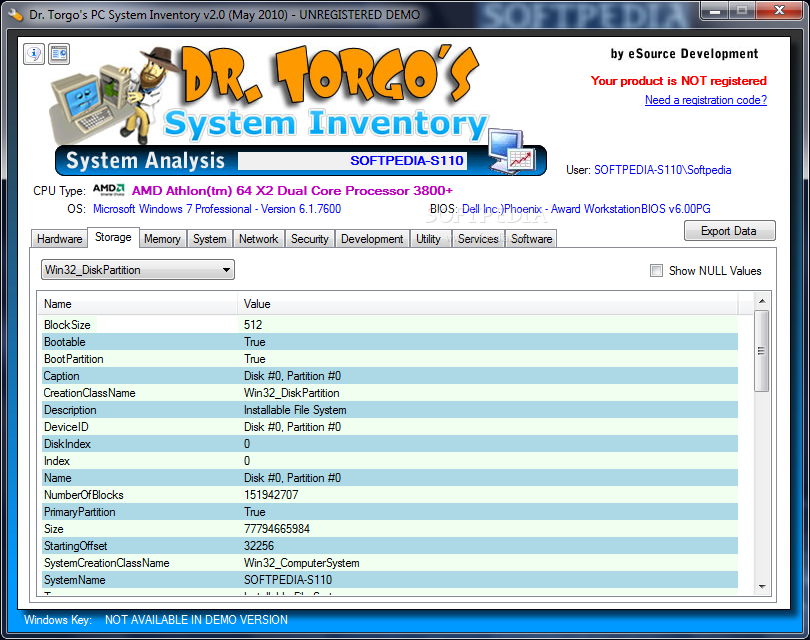Viewport: 810px width, 640px height.
Task: Select the DeviceID row
Action: (x=390, y=427)
